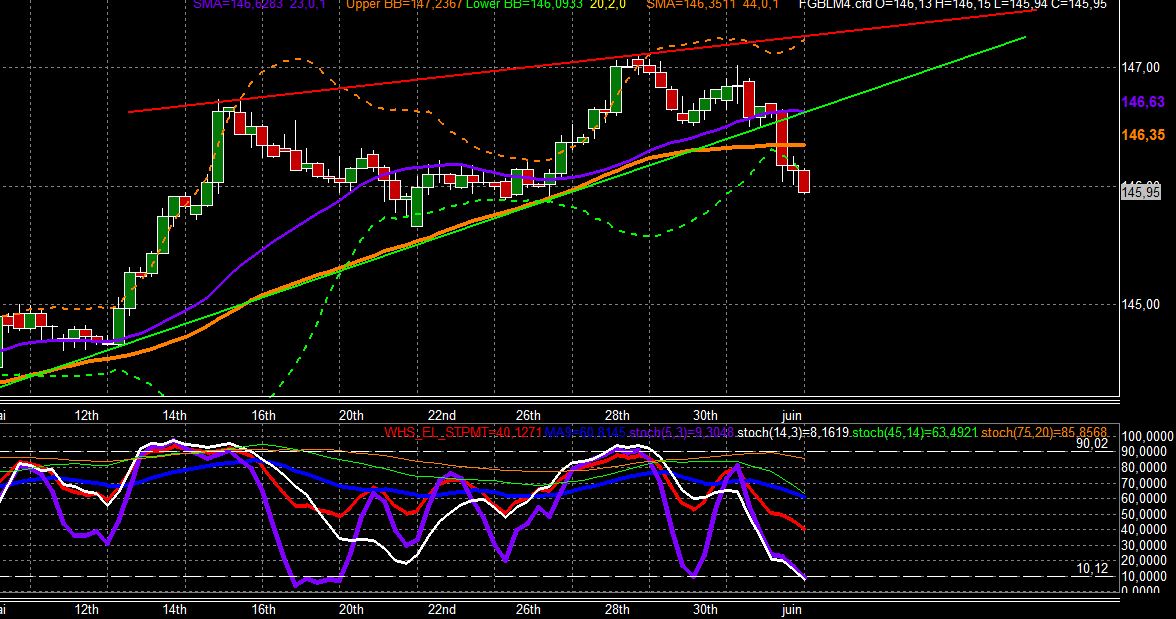Click the 20,0000 stochastic scale value
This screenshot has height=619, width=1176.
click(1144, 560)
